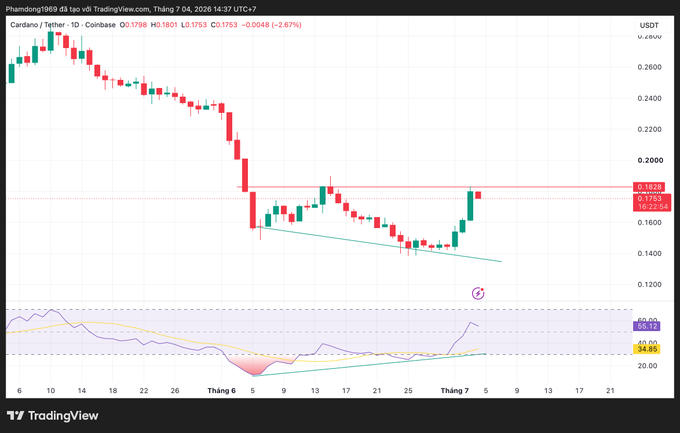Click the red horizontal resistance line

tap(434, 187)
